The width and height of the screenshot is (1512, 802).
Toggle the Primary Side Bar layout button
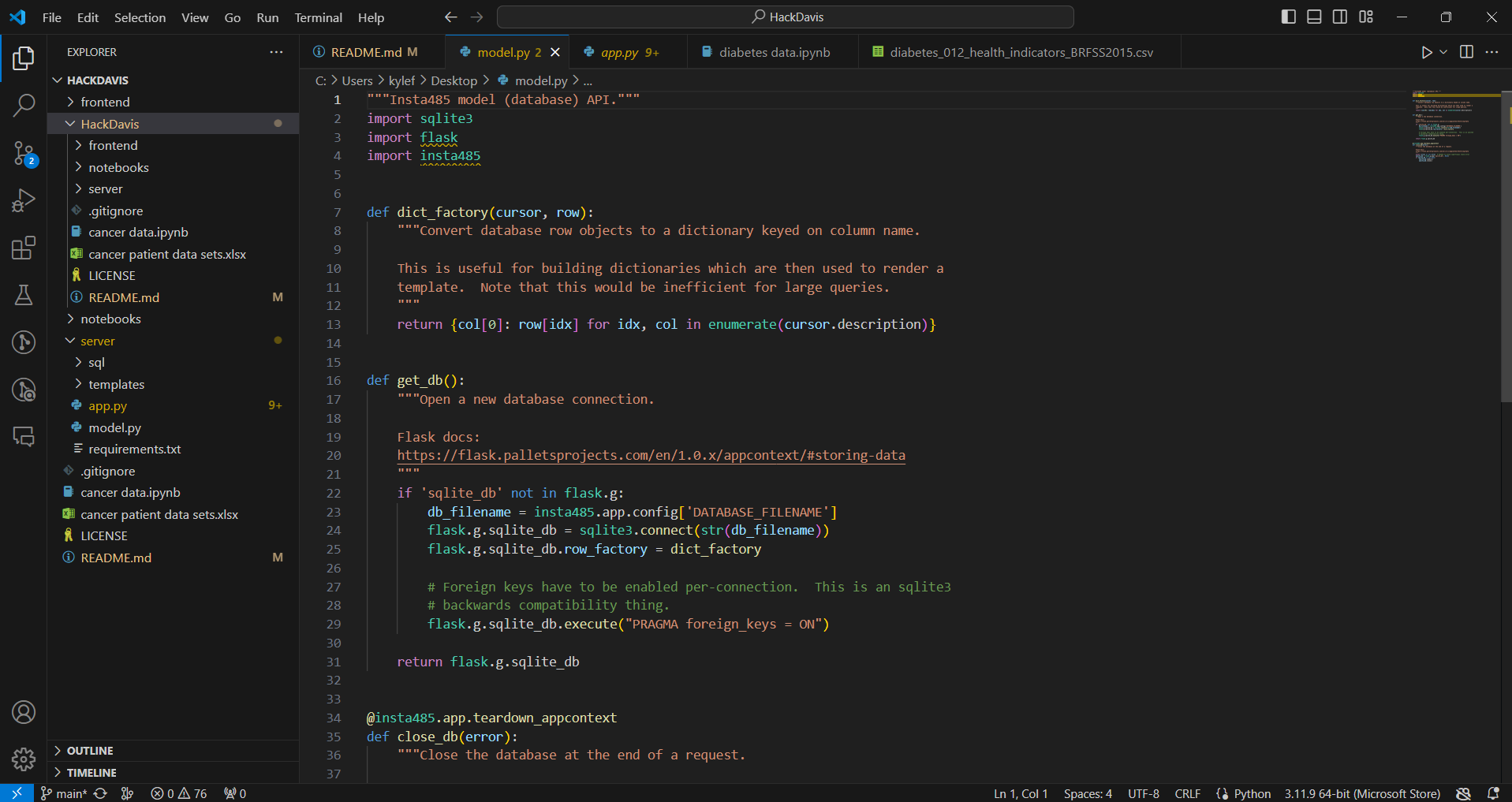tap(1288, 17)
